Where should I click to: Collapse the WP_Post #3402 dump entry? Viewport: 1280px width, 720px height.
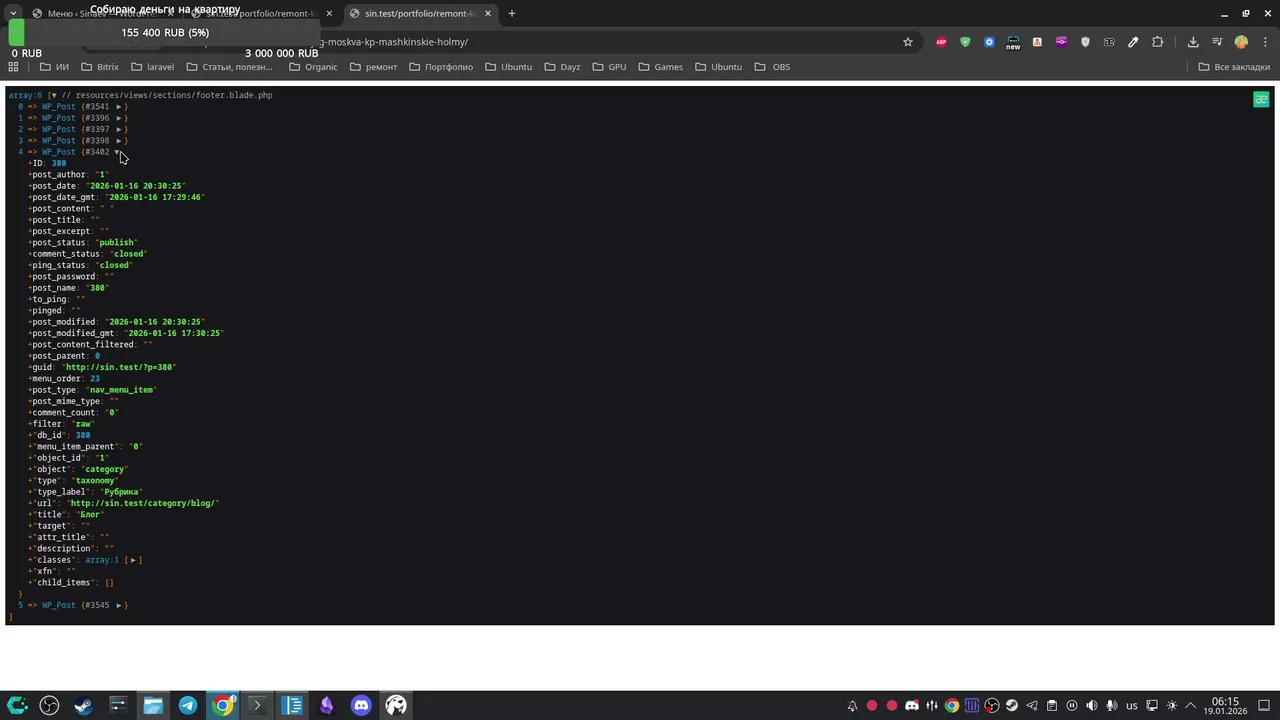pyautogui.click(x=117, y=152)
